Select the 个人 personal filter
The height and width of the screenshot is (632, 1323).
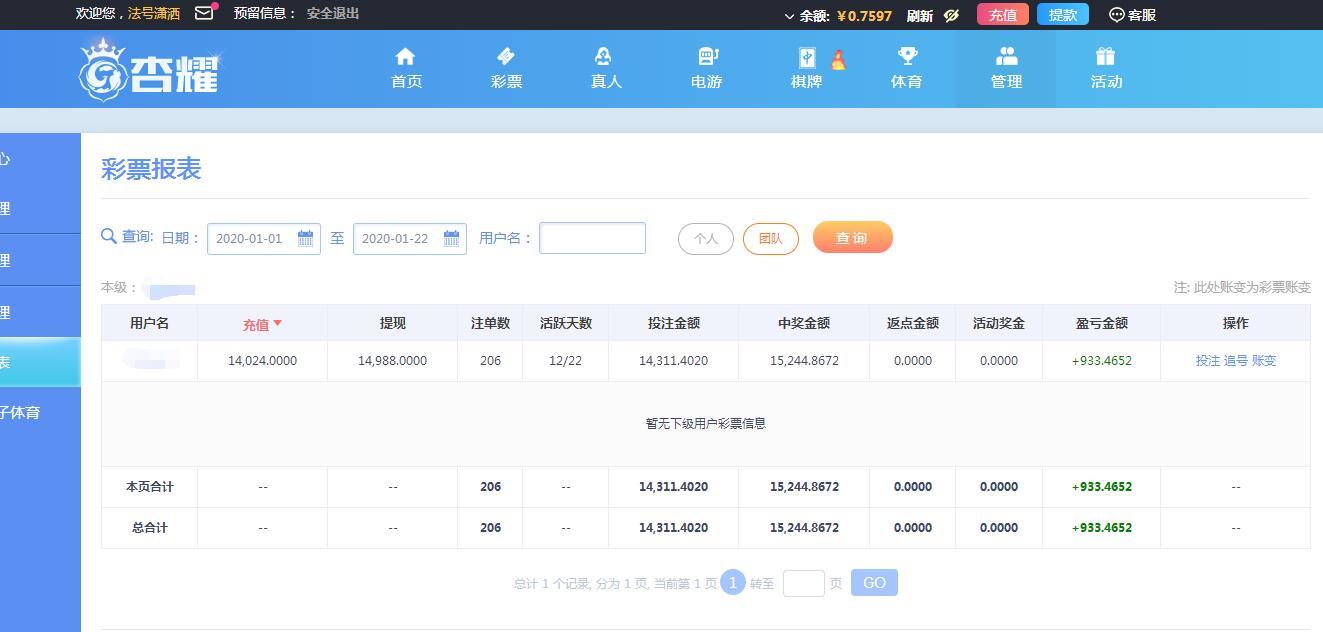pyautogui.click(x=706, y=238)
